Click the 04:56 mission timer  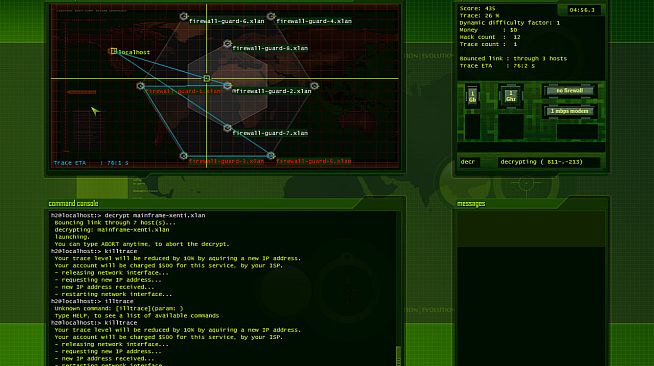point(582,10)
